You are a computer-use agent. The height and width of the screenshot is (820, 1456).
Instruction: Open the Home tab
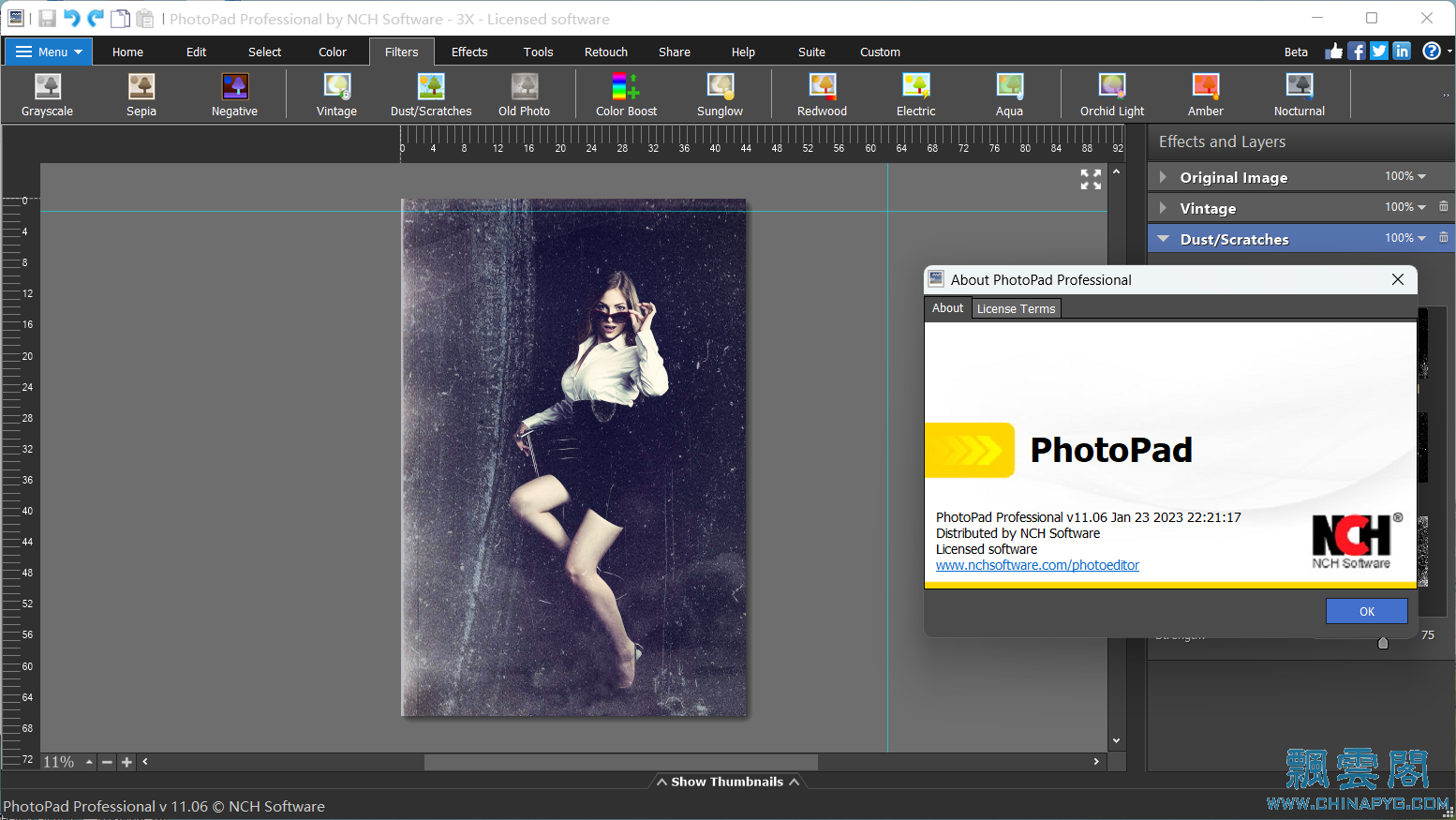click(x=127, y=52)
